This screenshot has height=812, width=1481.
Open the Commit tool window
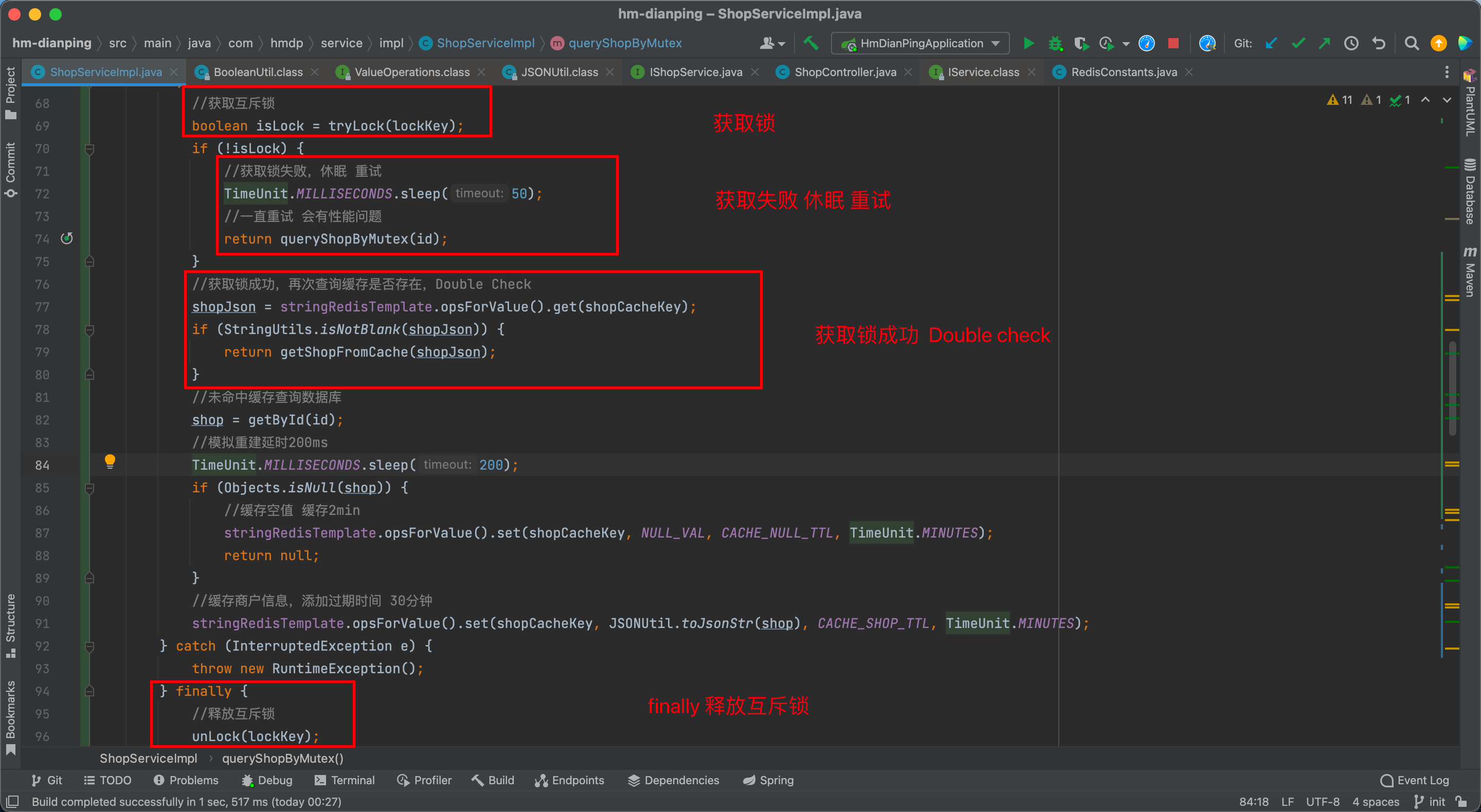click(10, 170)
